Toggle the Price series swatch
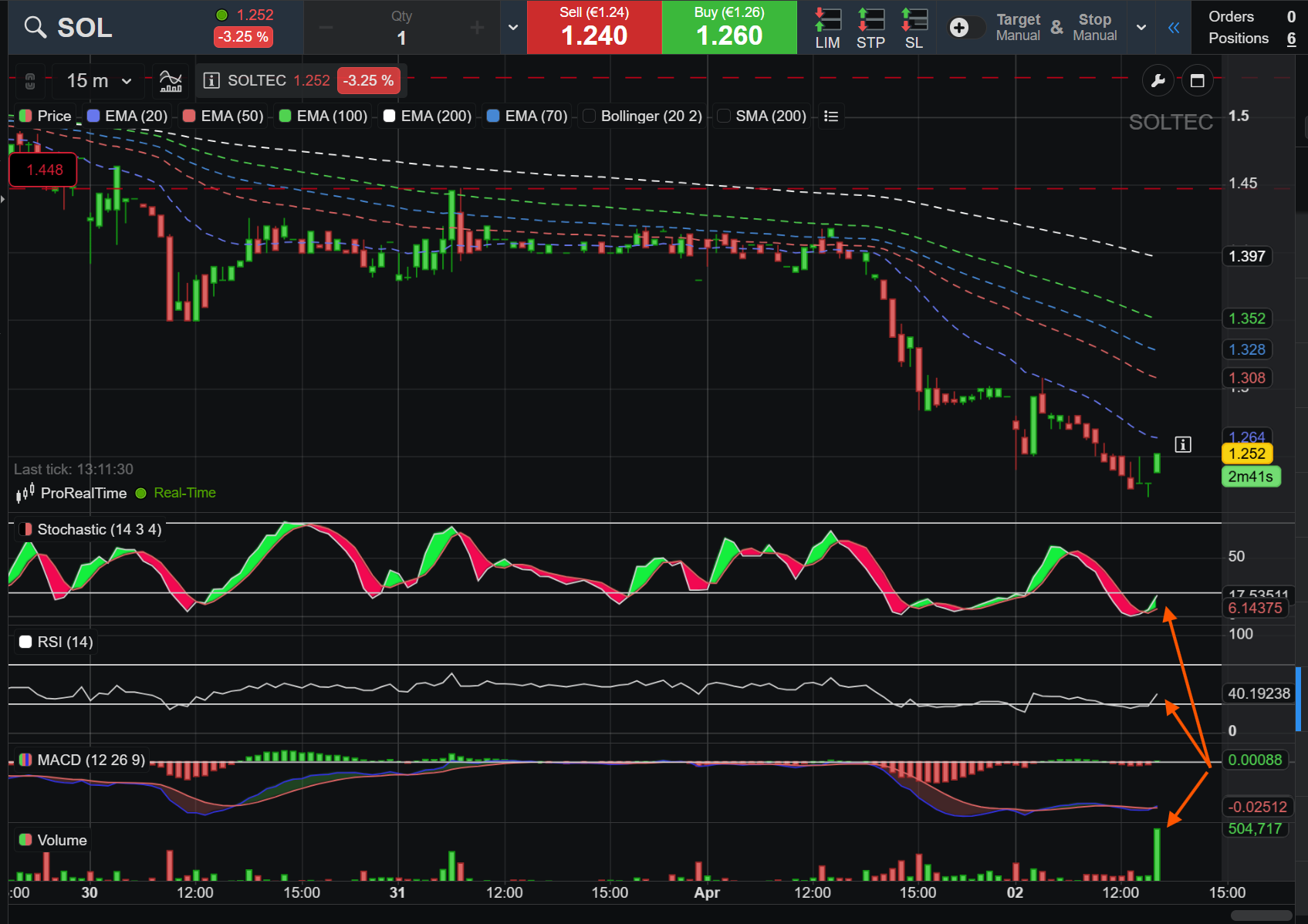This screenshot has width=1308, height=924. click(25, 116)
